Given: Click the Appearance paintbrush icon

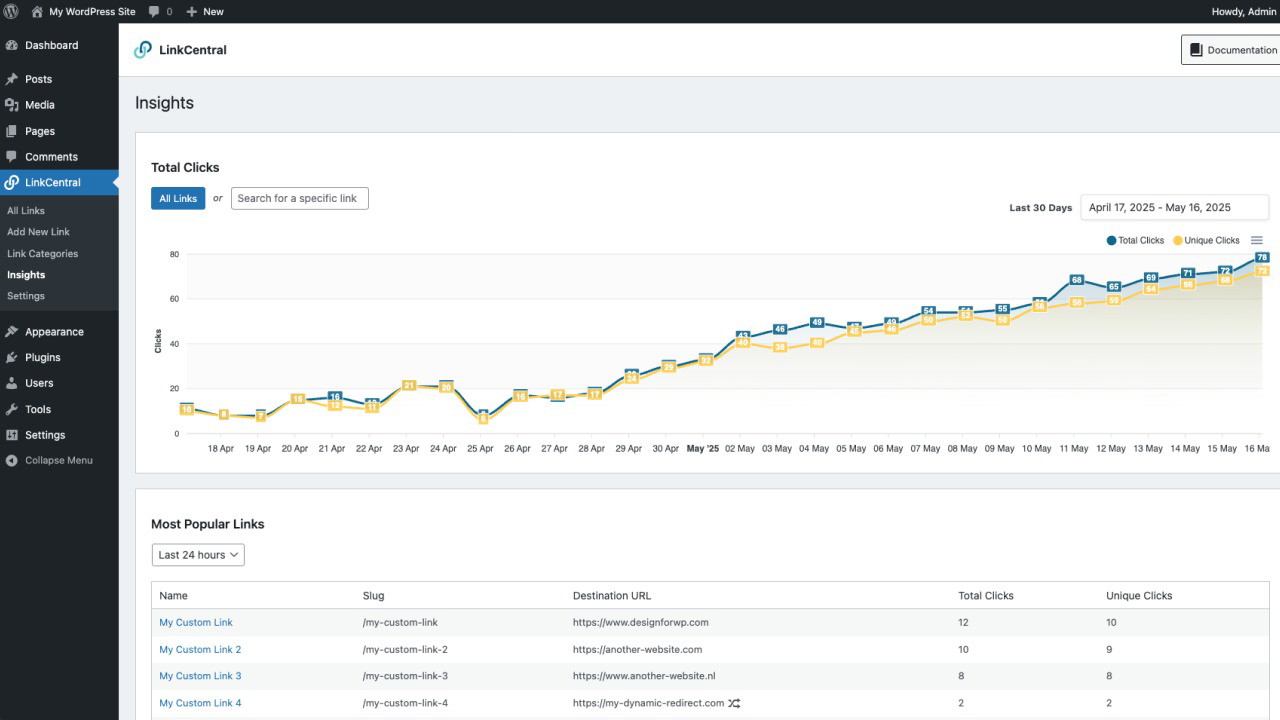Looking at the screenshot, I should coord(12,332).
